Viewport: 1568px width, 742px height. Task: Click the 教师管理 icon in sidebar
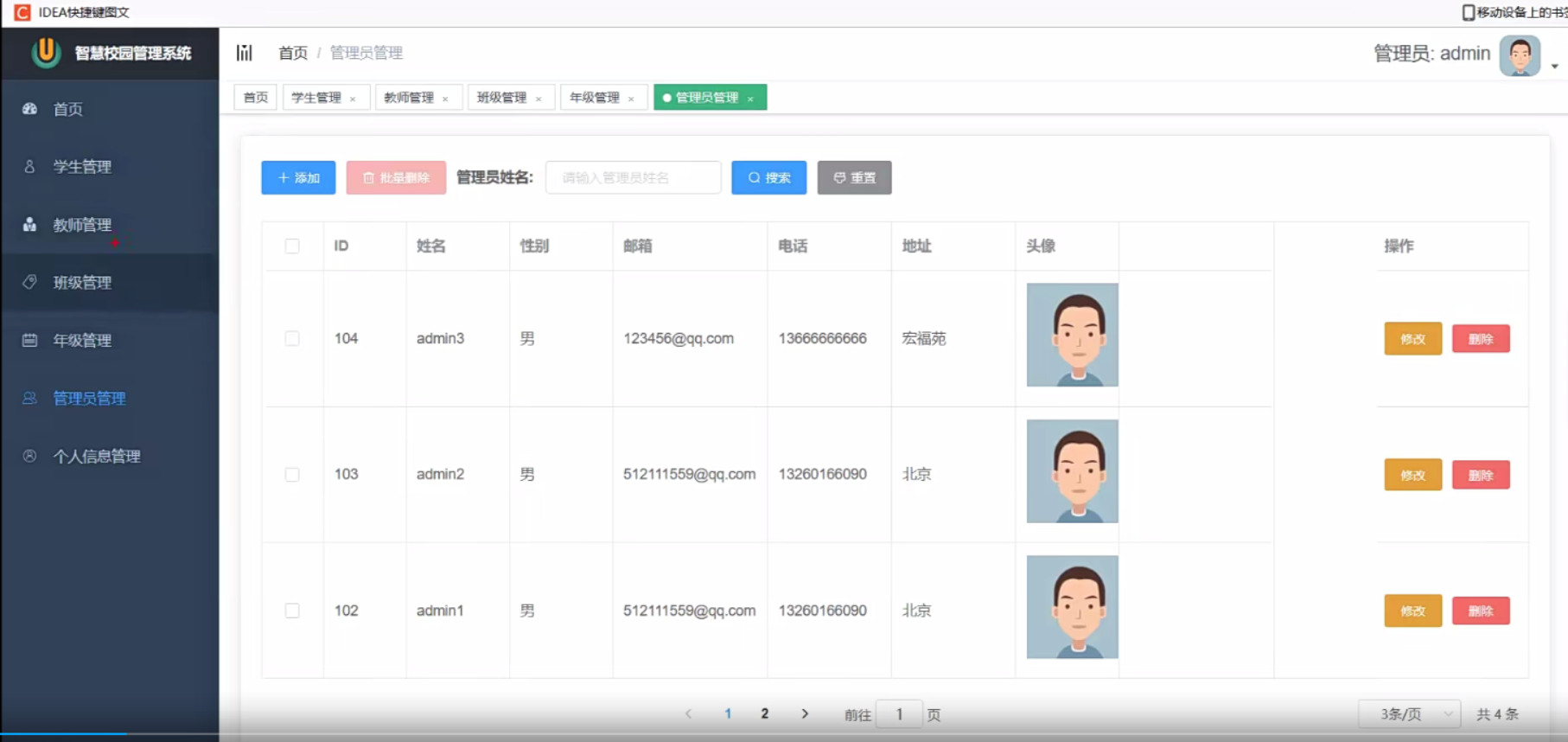coord(29,224)
